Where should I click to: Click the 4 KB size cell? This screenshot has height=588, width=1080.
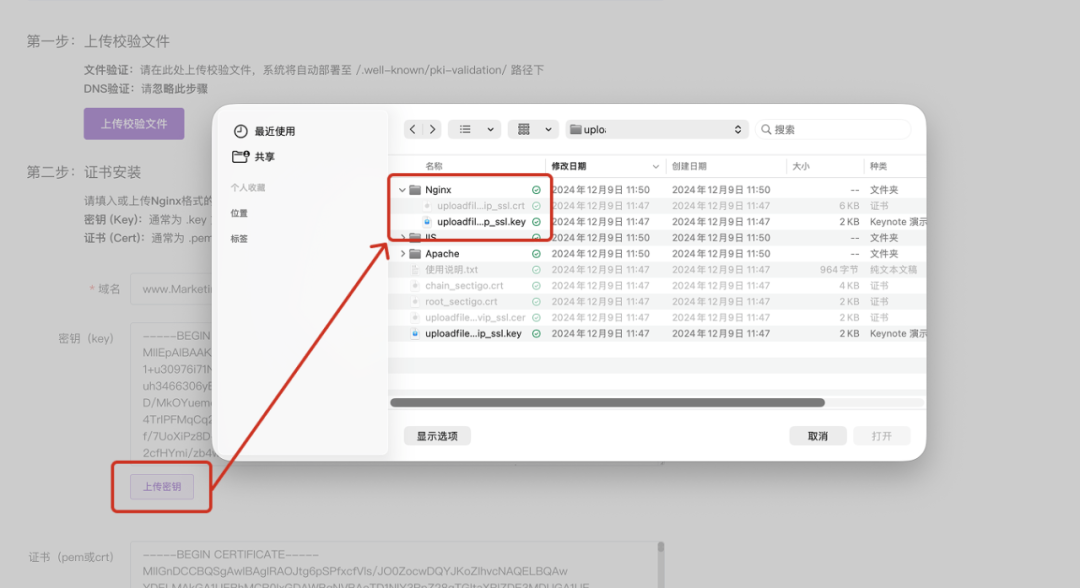pos(849,285)
